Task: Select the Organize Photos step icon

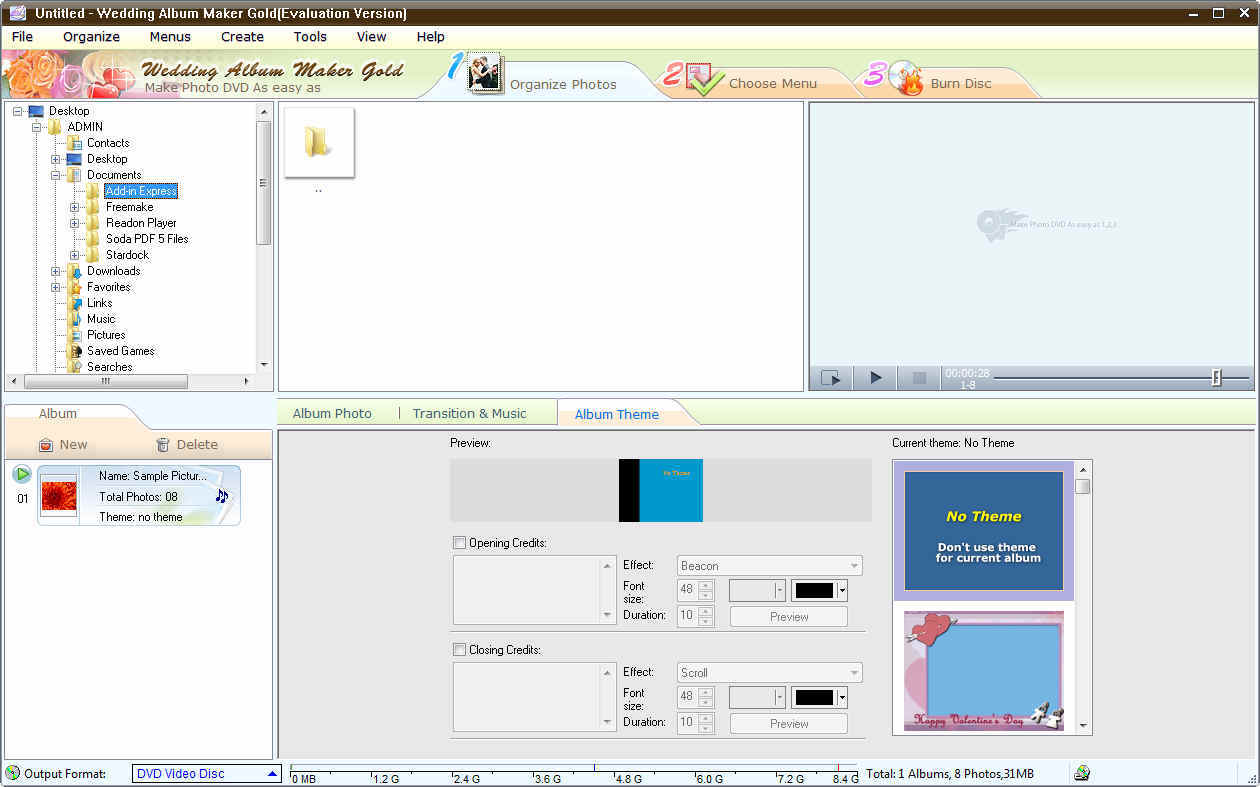Action: [486, 75]
